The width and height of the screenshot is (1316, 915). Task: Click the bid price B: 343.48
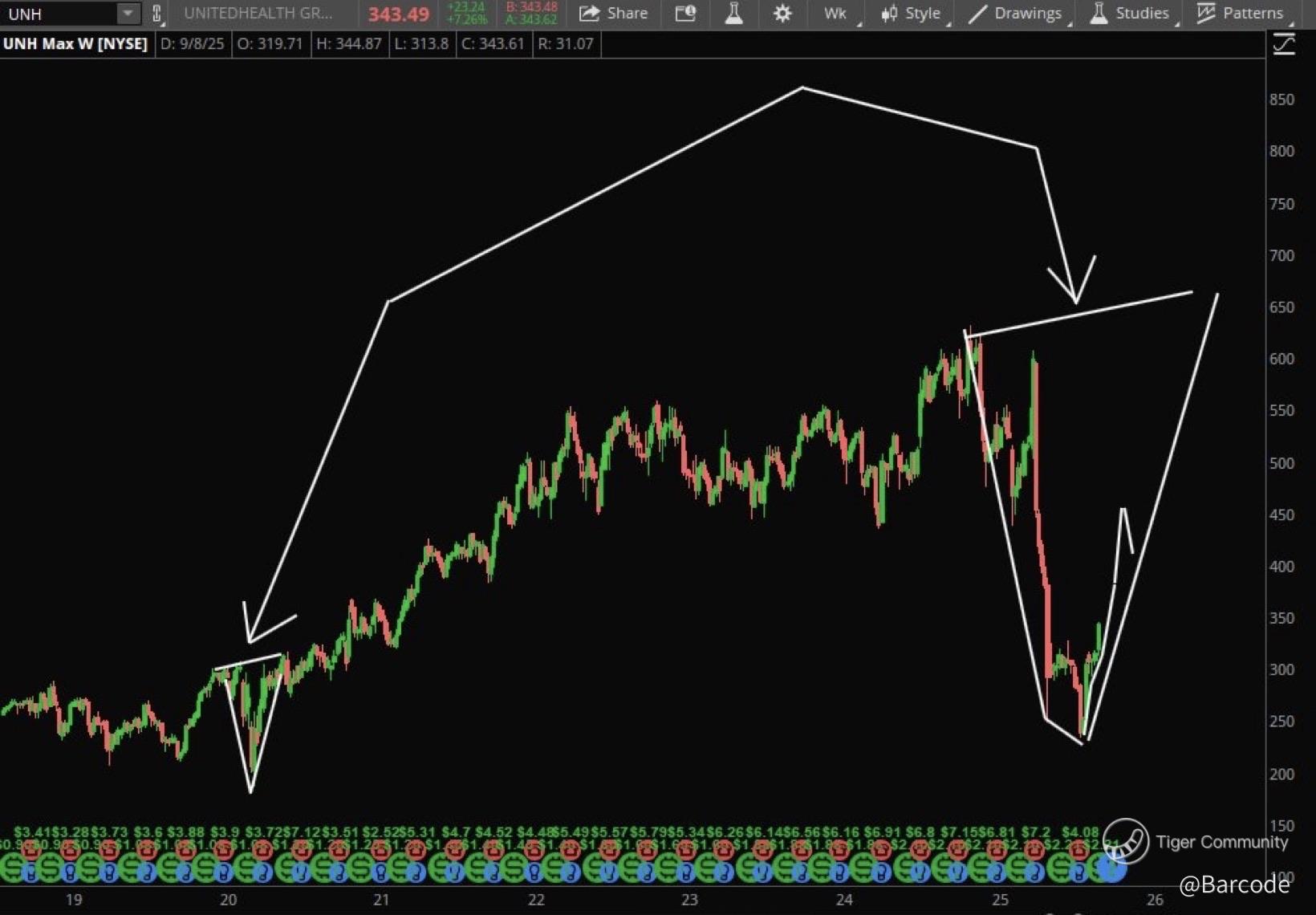tap(531, 7)
